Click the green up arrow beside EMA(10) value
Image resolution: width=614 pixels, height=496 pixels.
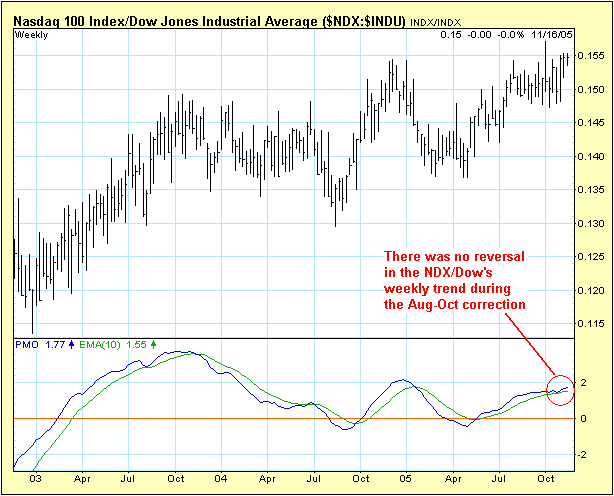(153, 344)
